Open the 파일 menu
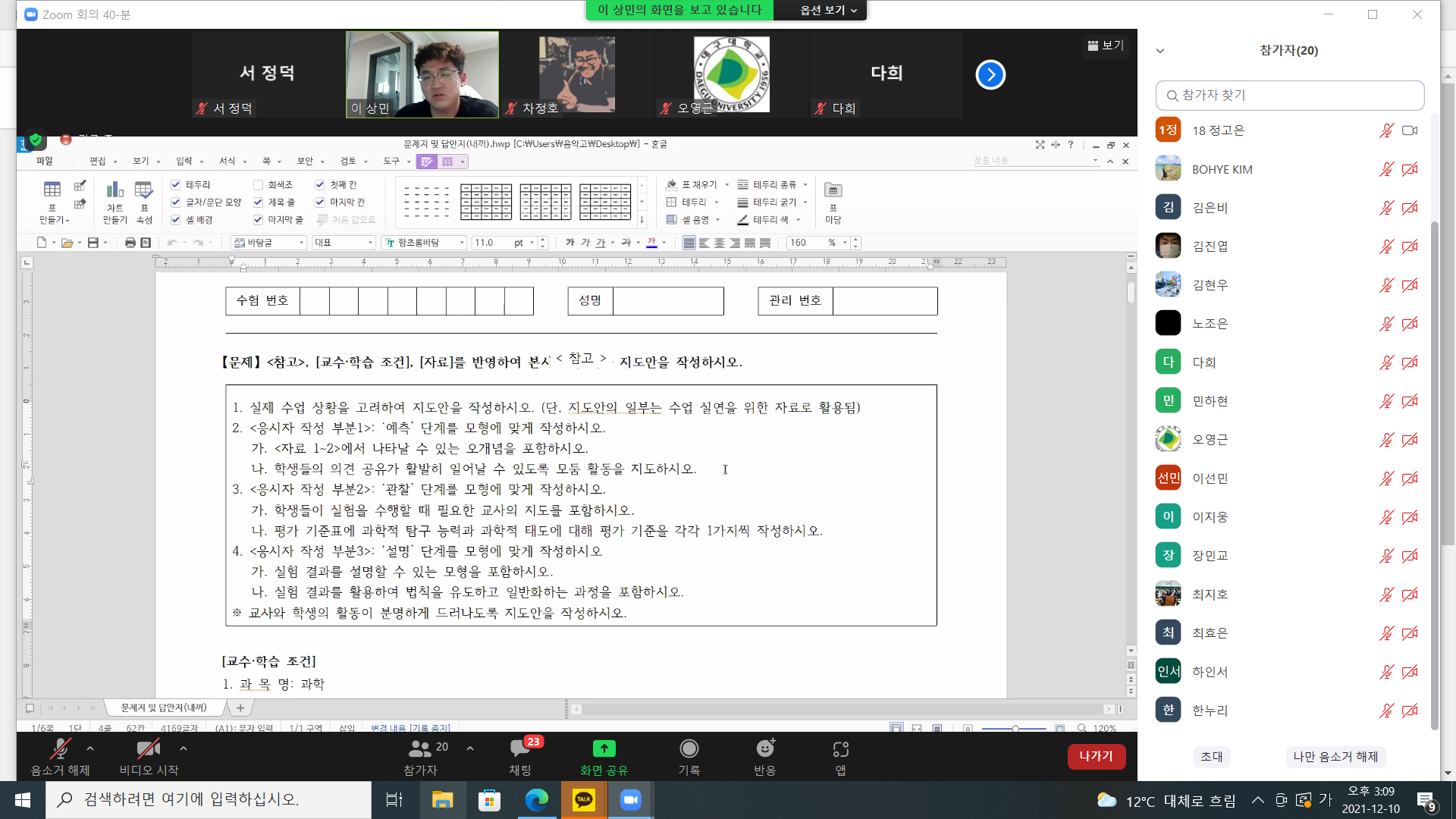The image size is (1456, 819). point(44,161)
